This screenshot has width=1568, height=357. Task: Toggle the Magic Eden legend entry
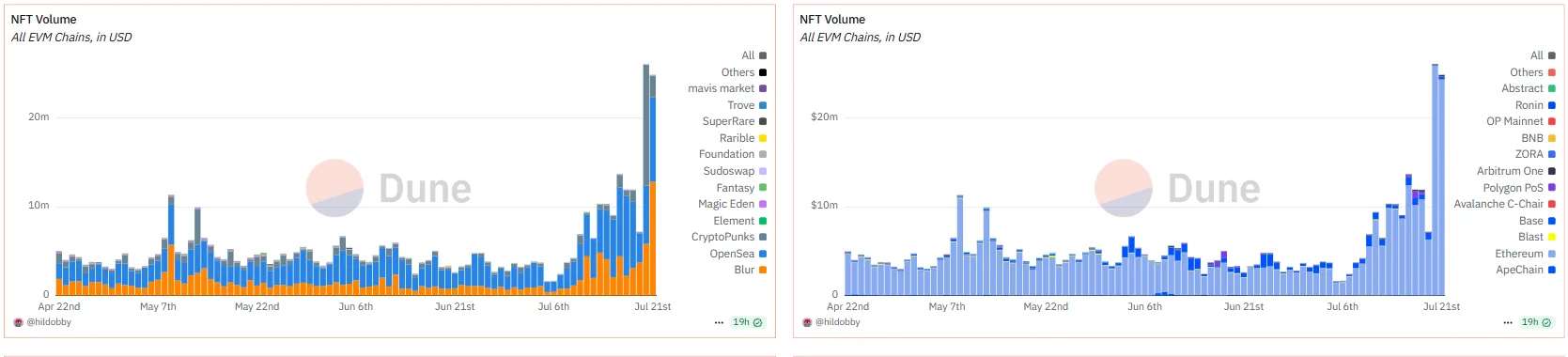[733, 204]
